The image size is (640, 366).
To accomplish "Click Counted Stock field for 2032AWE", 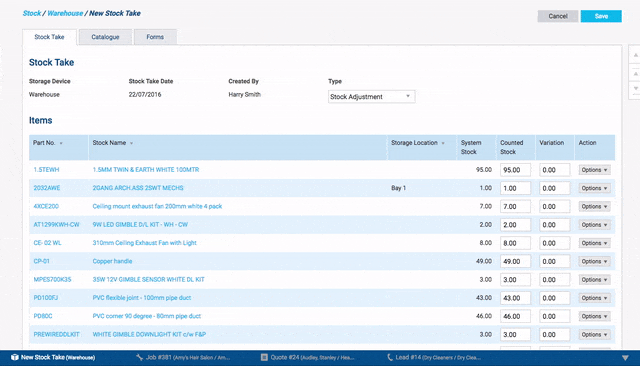I will coord(515,188).
